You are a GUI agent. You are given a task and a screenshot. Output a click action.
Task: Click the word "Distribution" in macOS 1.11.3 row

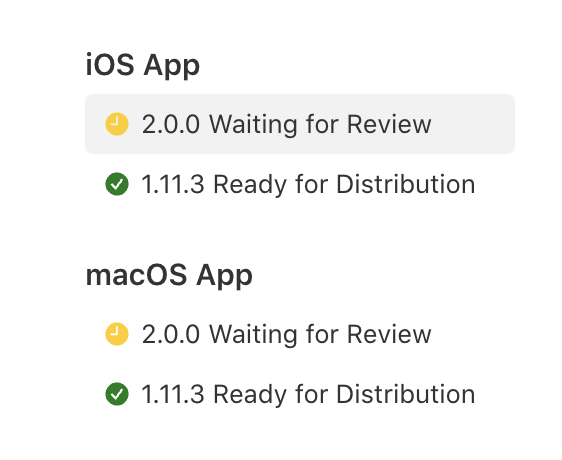pyautogui.click(x=406, y=394)
